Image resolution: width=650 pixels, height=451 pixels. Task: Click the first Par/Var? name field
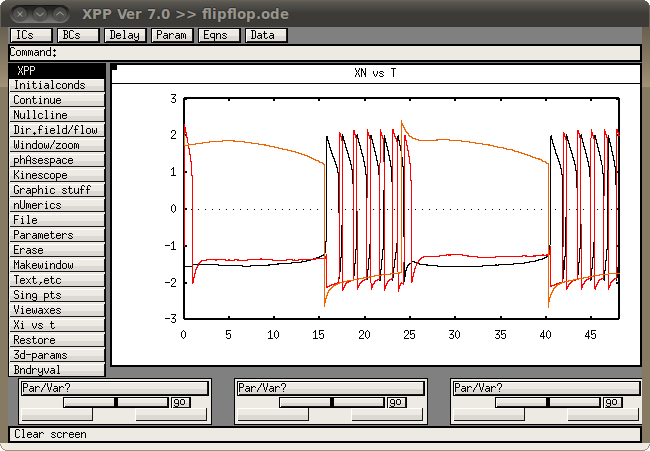pyautogui.click(x=114, y=388)
